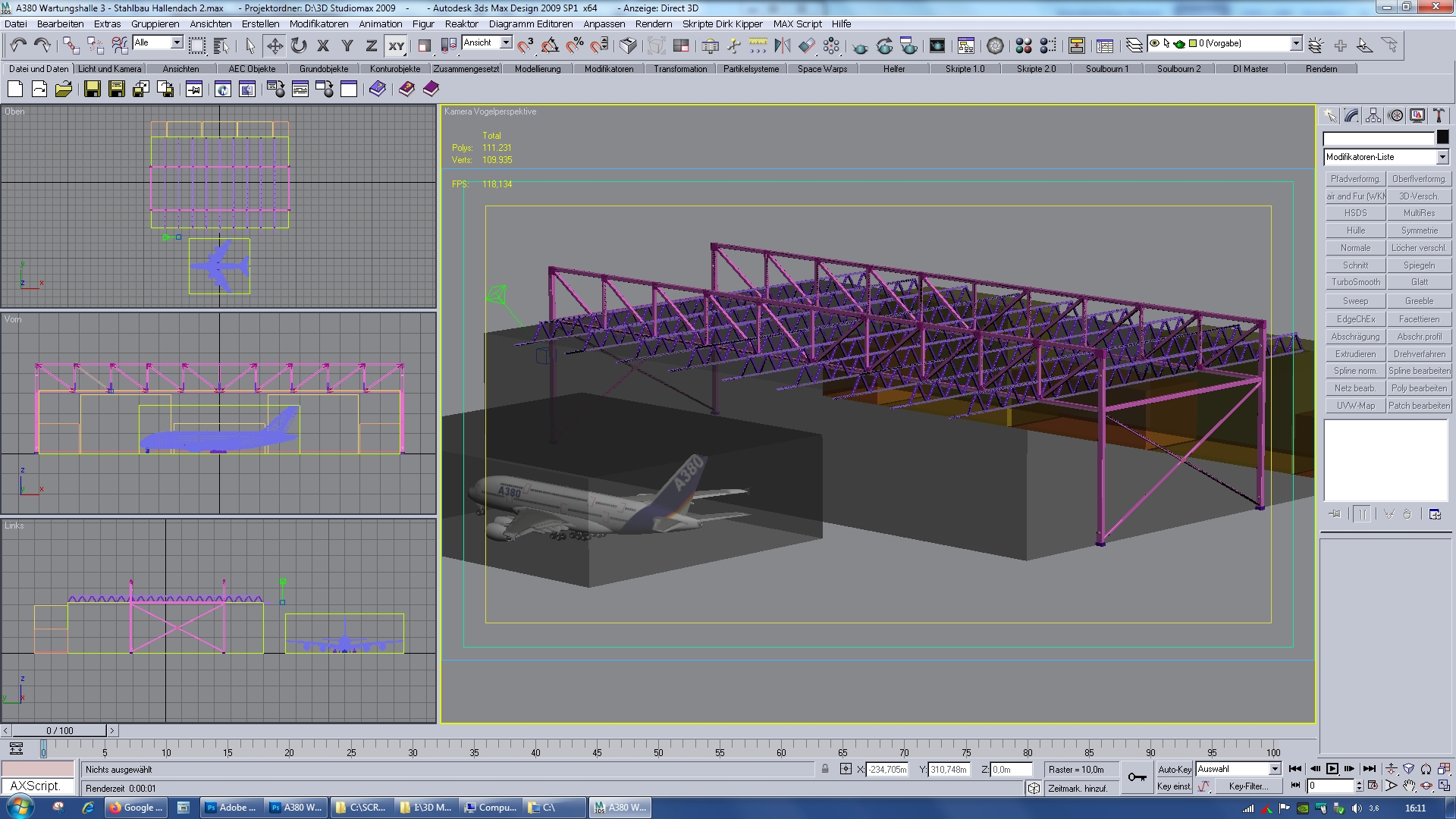Select the Move transform tool
Viewport: 1456px width, 819px height.
pos(275,46)
